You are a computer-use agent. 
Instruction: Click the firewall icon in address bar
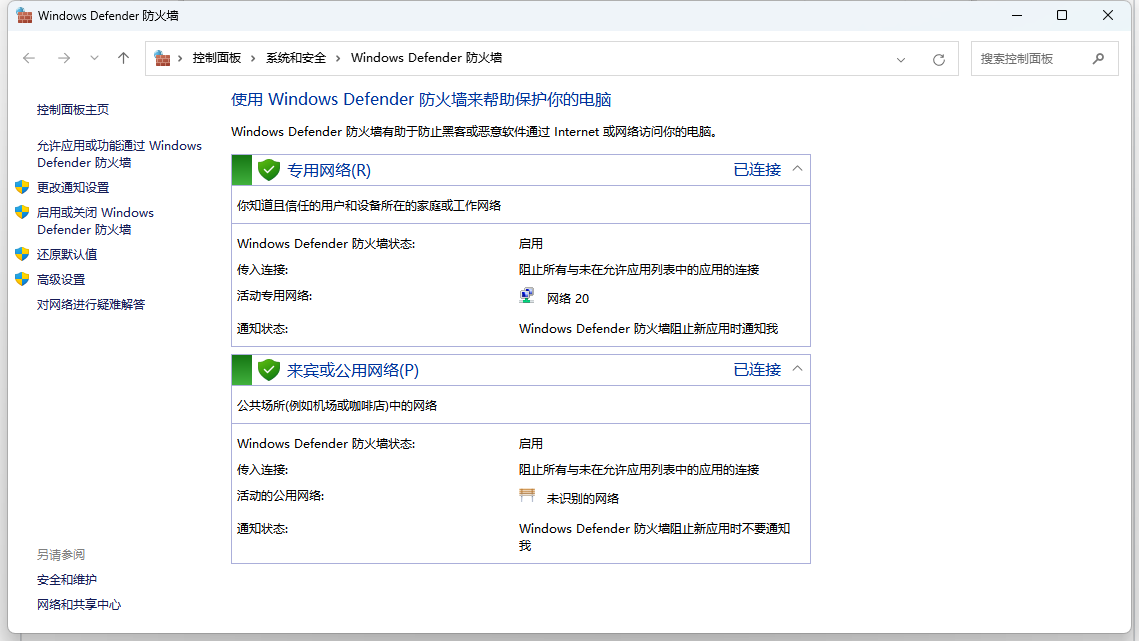[x=162, y=58]
